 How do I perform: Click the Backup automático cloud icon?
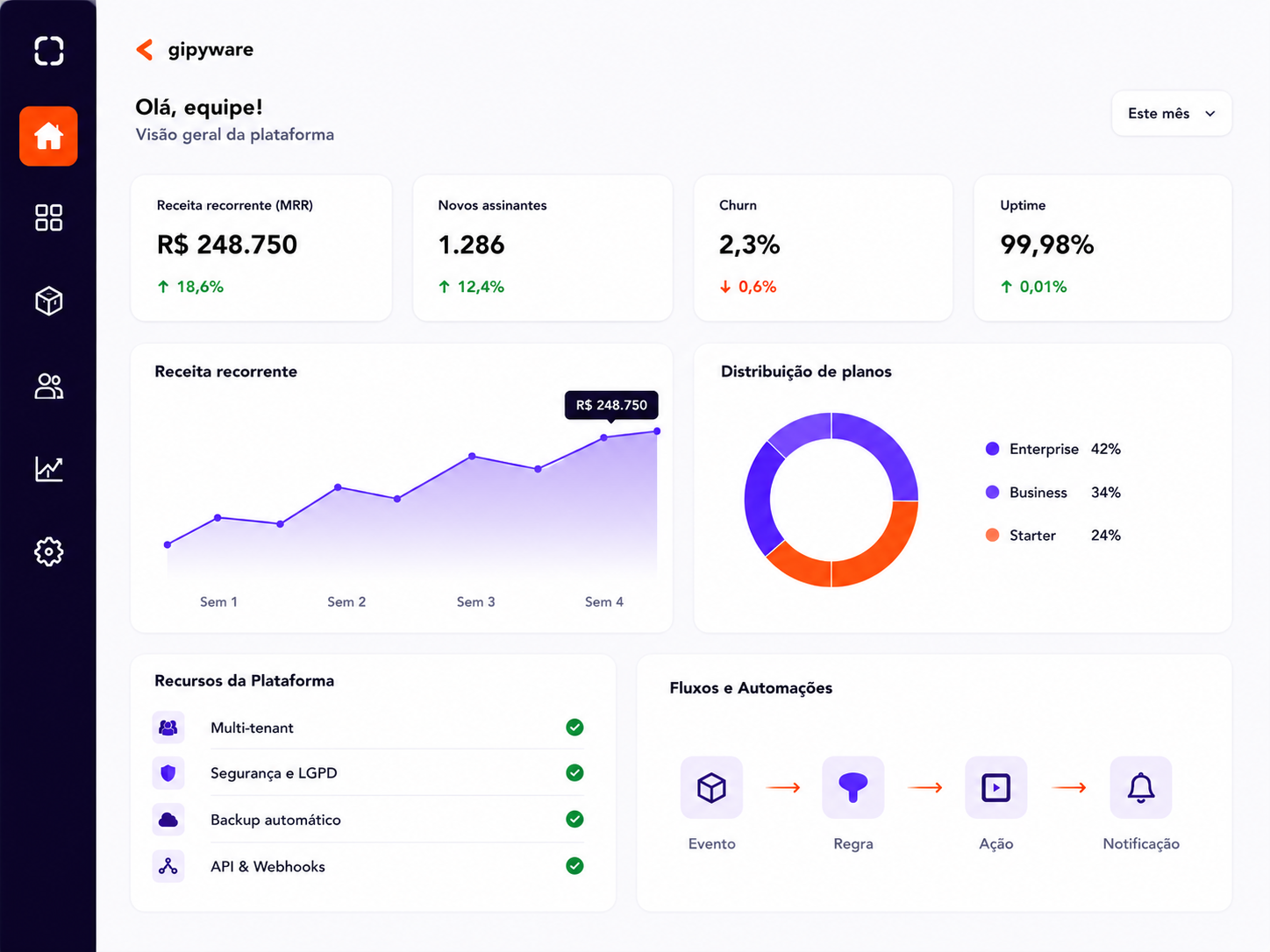[168, 820]
